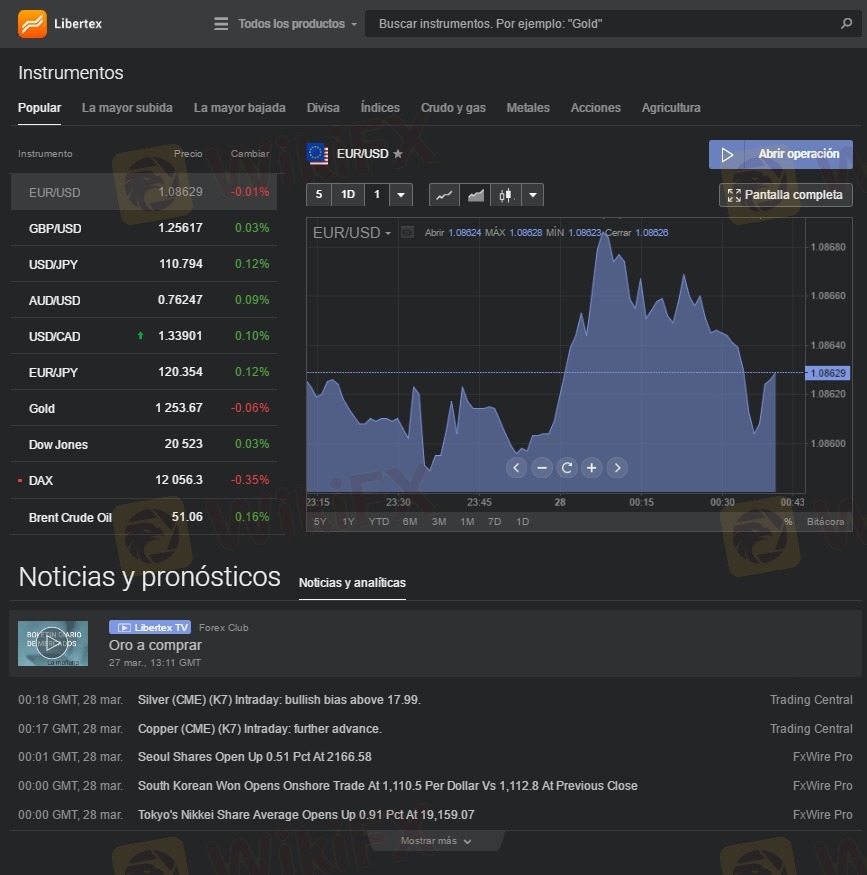Open the Metales tab
The image size is (867, 875).
[528, 108]
